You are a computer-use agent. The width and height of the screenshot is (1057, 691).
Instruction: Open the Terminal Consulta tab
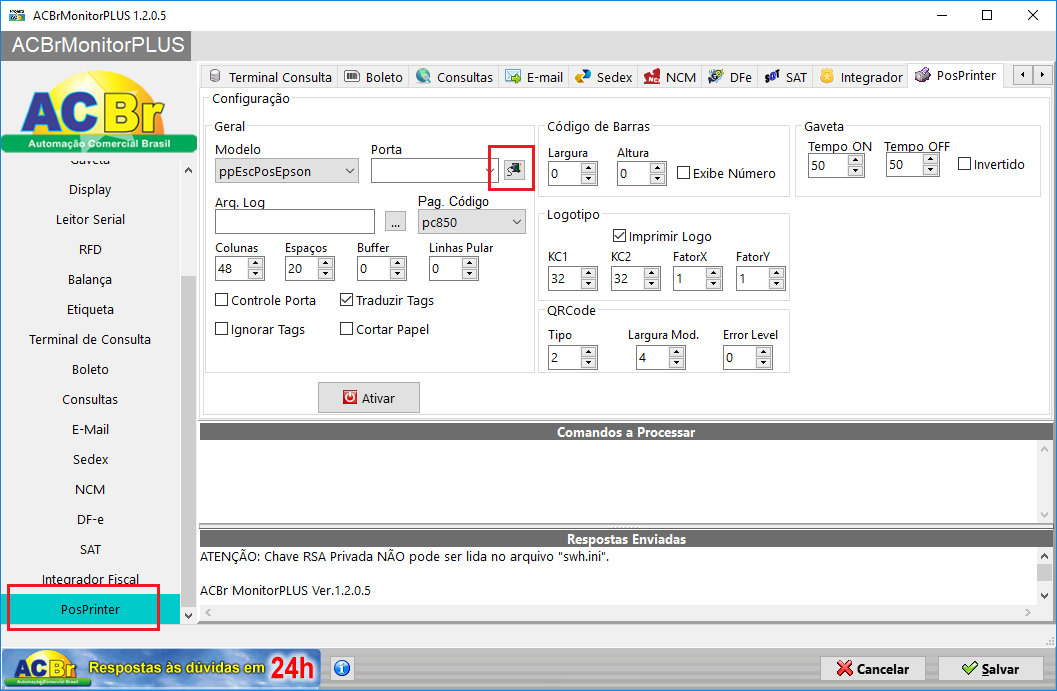[x=270, y=77]
